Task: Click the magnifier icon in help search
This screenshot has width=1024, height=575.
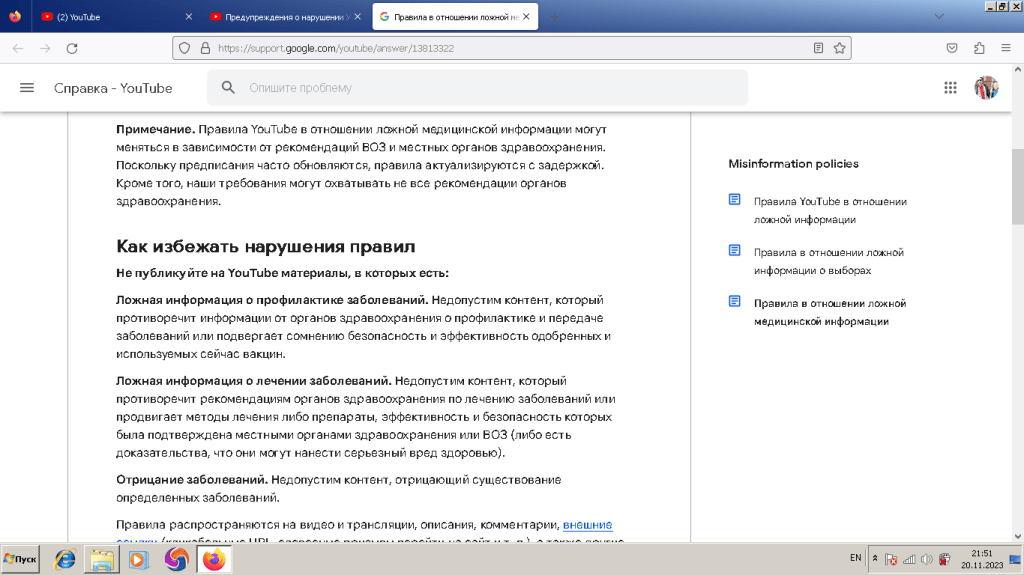Action: click(229, 88)
